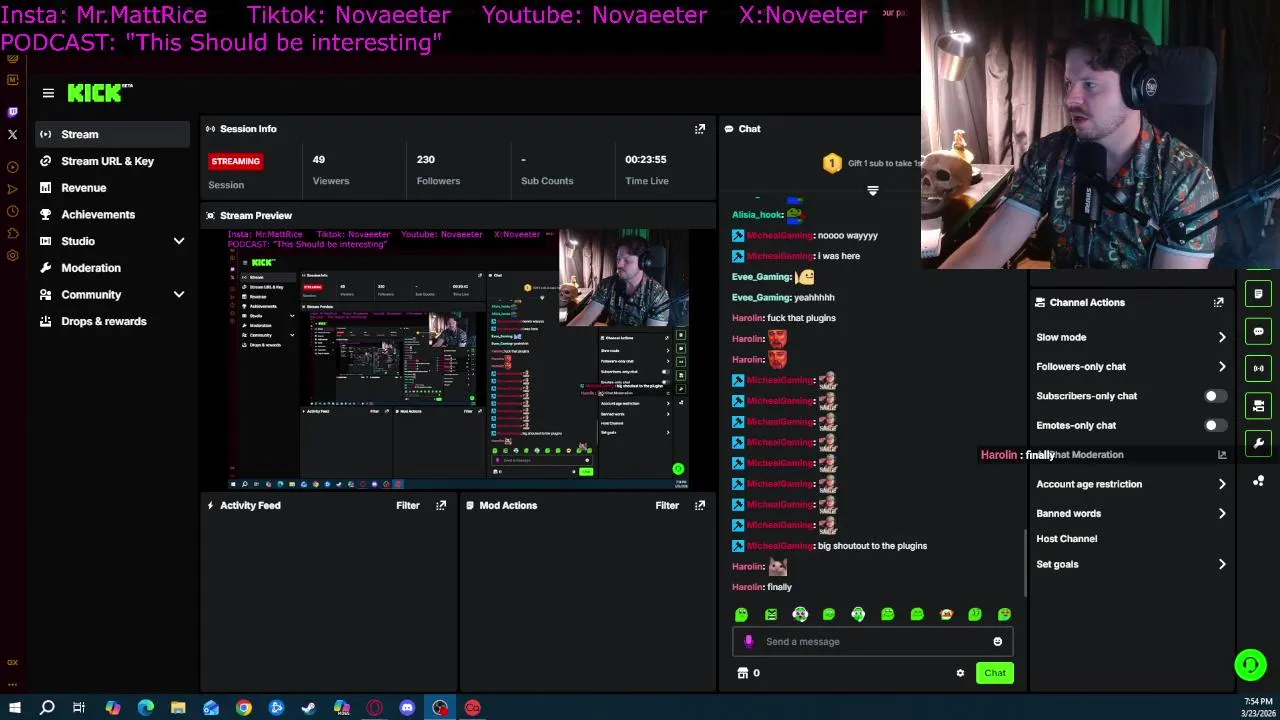Click the Windows Start button
The image size is (1280, 720).
point(14,708)
